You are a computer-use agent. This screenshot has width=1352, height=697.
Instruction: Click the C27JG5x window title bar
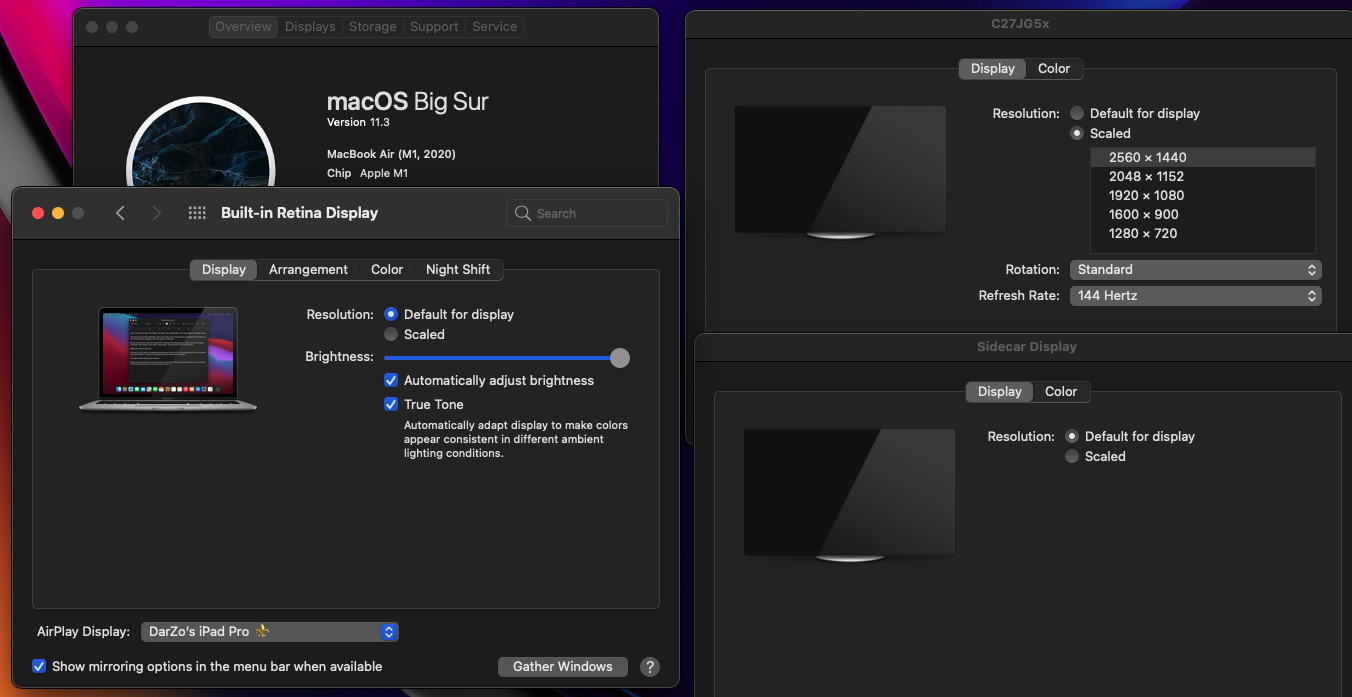[1019, 24]
